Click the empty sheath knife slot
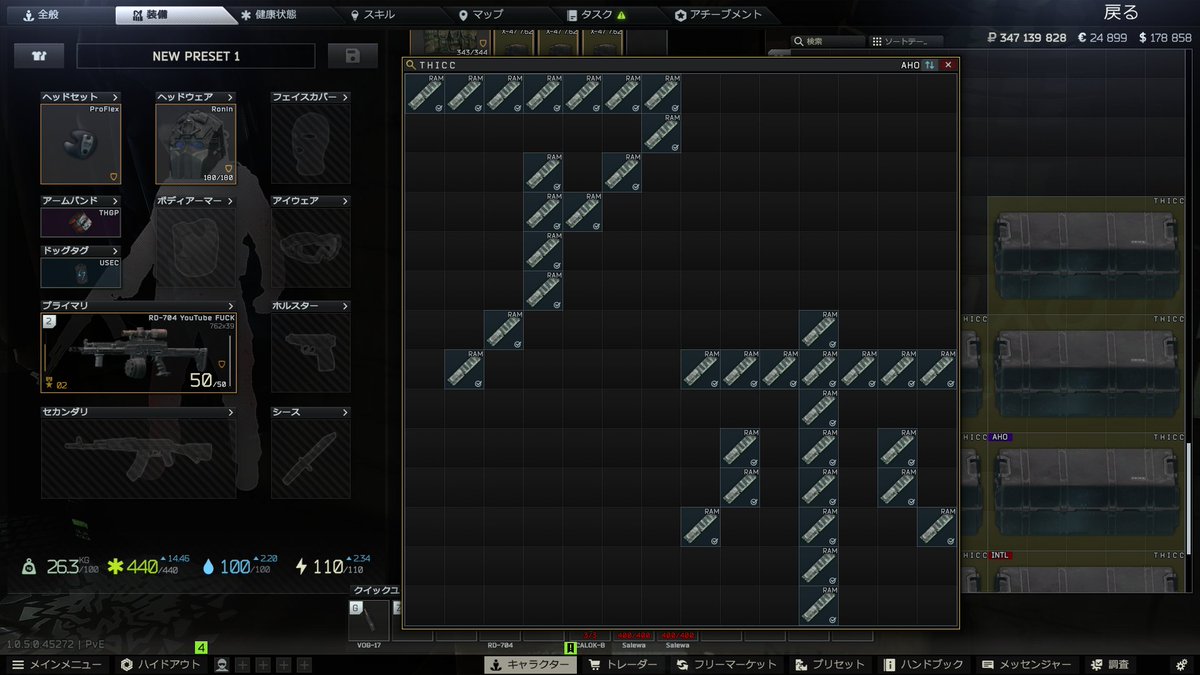The height and width of the screenshot is (675, 1200). (311, 458)
